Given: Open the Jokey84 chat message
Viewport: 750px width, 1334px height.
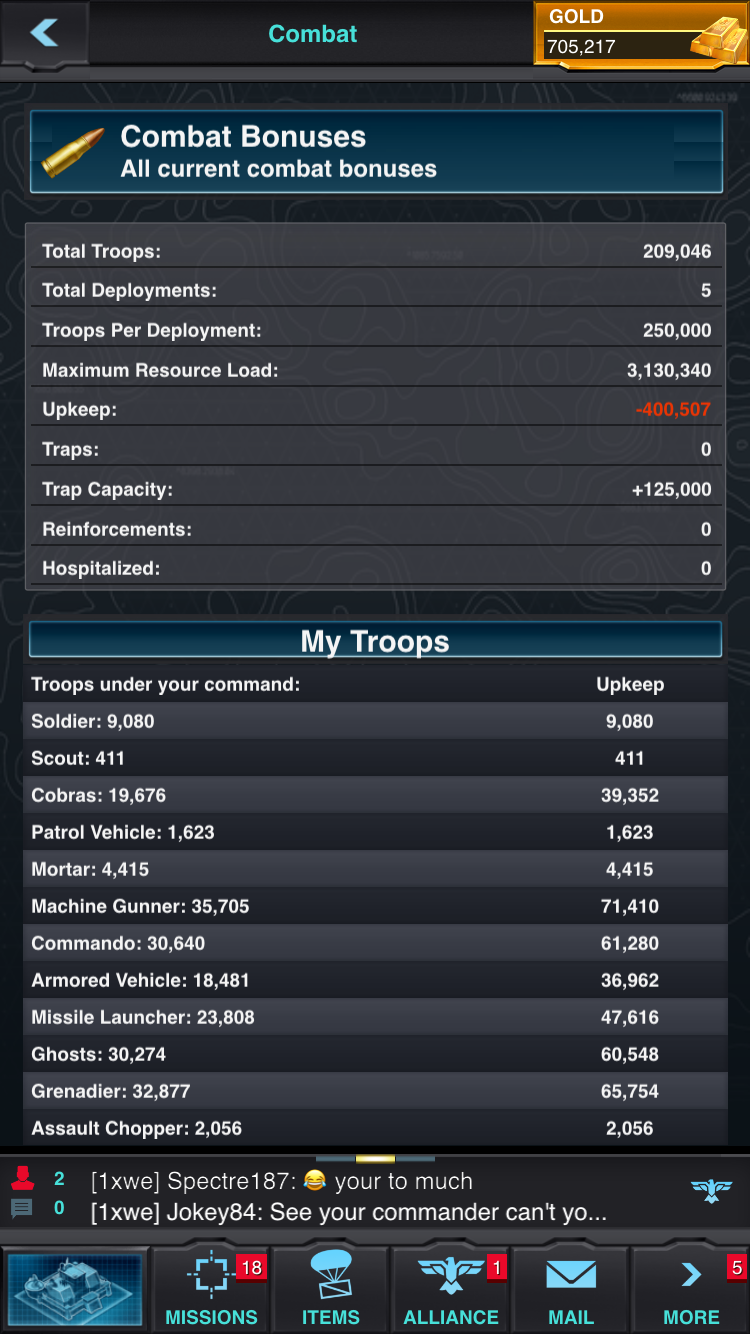Looking at the screenshot, I should [x=348, y=1213].
